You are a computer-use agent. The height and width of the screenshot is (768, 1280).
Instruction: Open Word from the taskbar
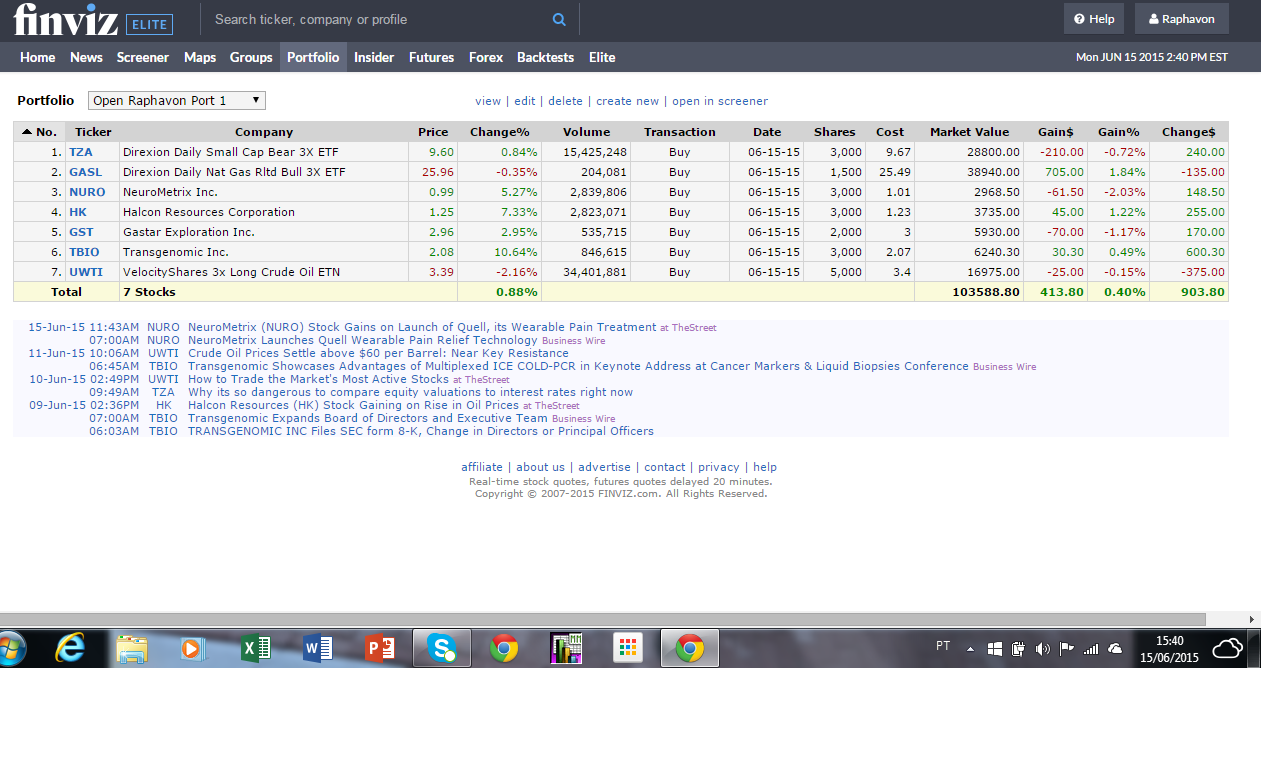tap(317, 649)
